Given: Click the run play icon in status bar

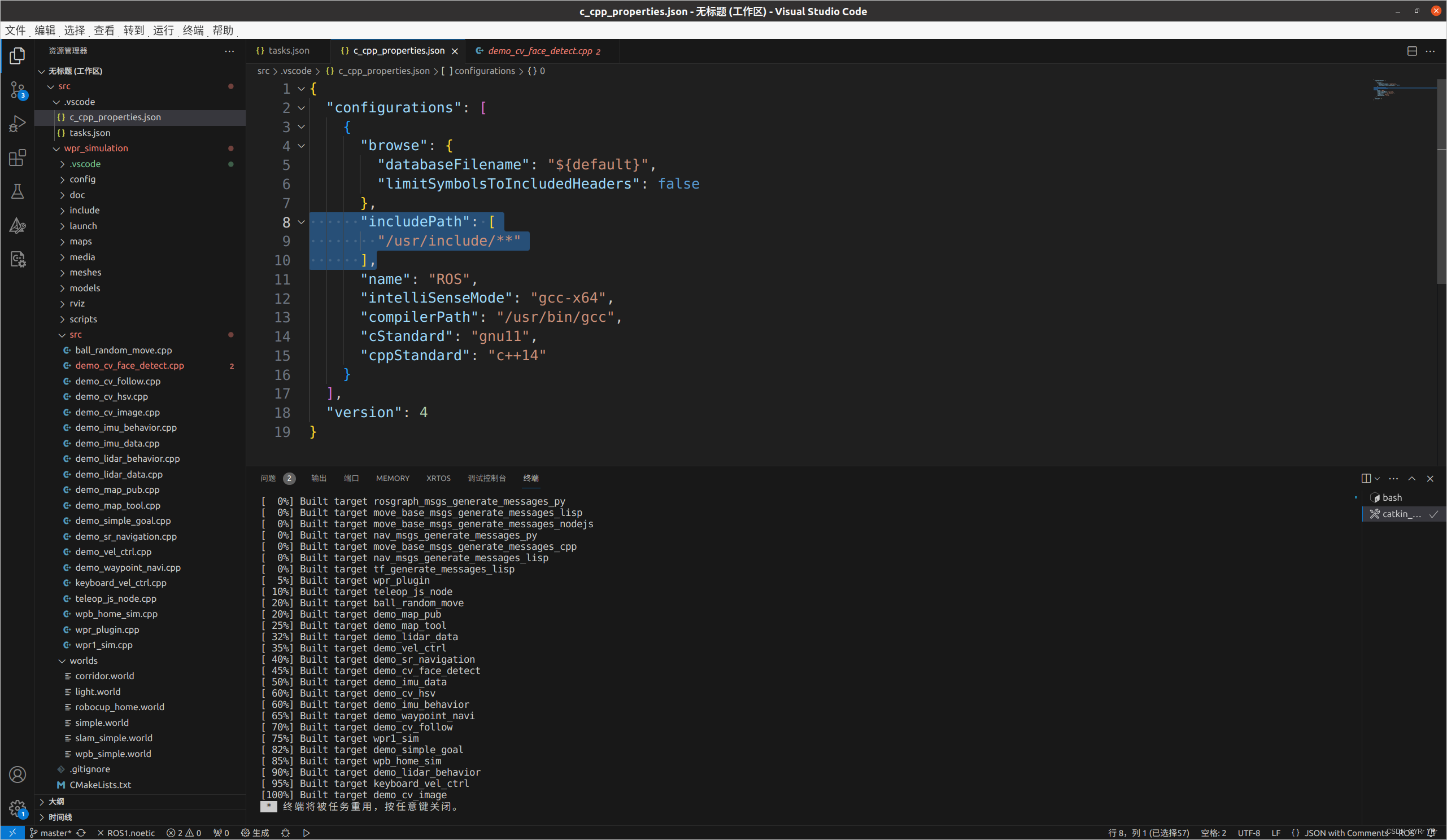Looking at the screenshot, I should click(306, 833).
